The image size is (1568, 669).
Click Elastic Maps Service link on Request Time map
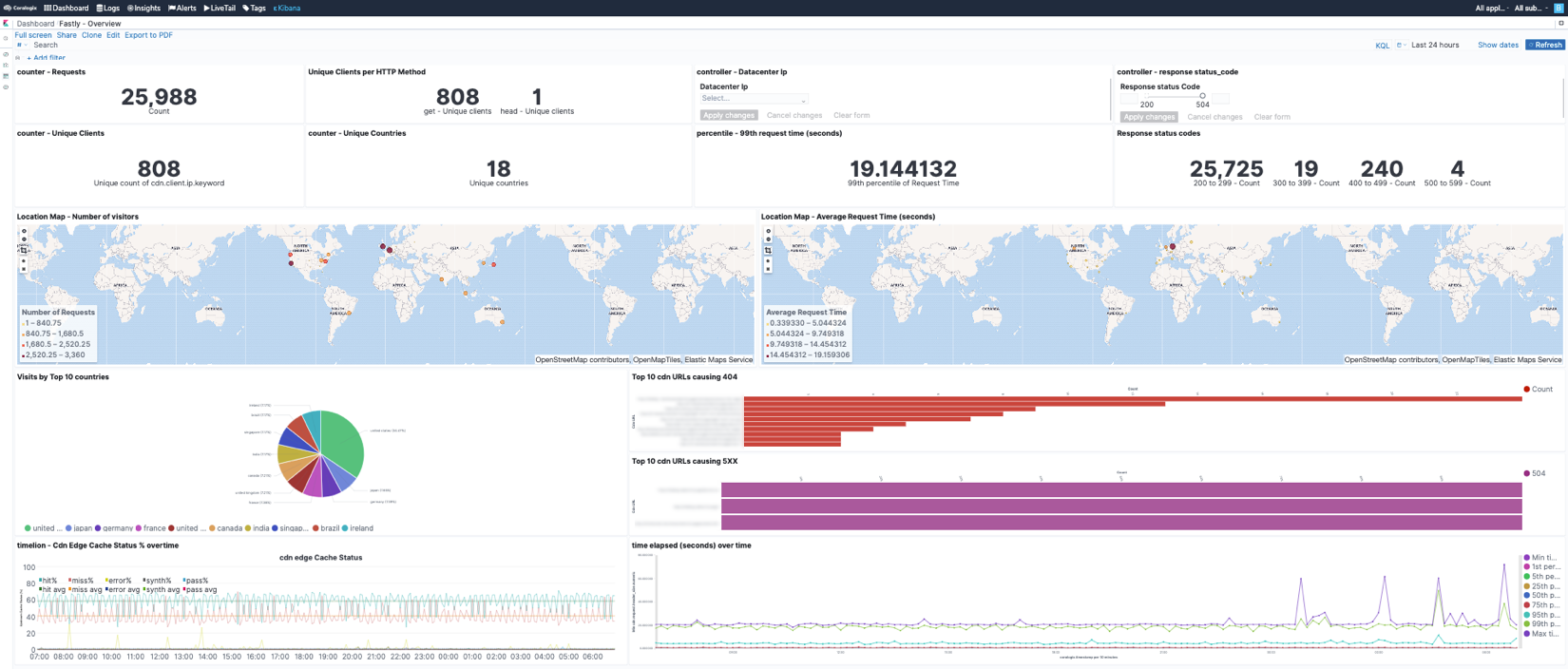pos(1526,360)
